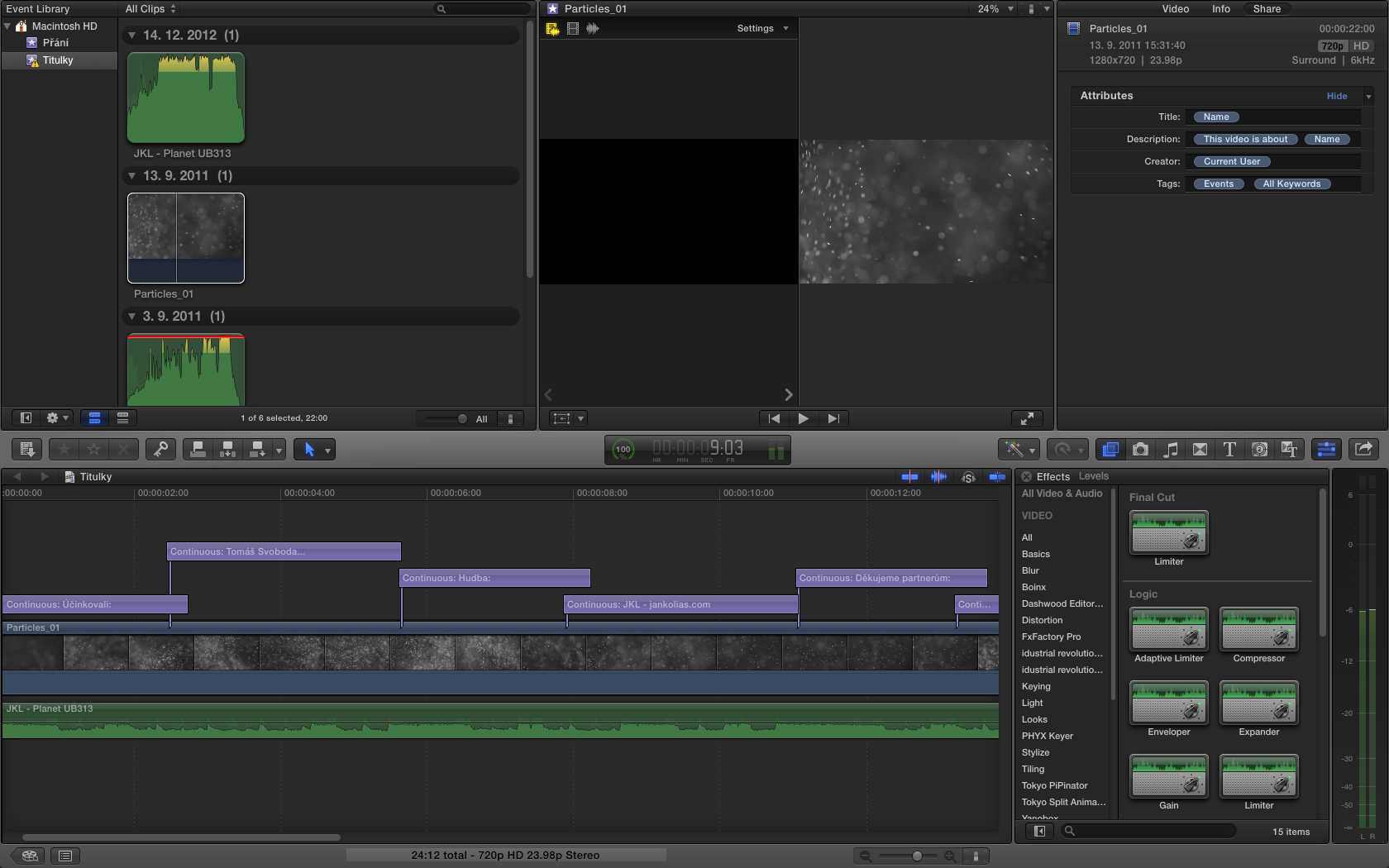Switch inspector to the Video tab
Screen dimensions: 1389x868
coord(1175,8)
